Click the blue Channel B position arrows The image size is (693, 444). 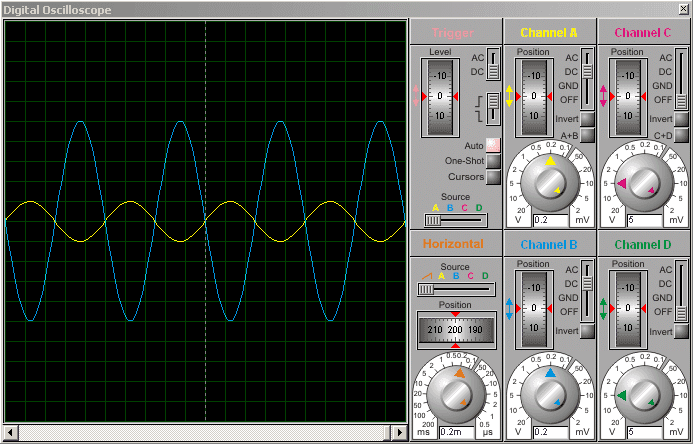tap(509, 308)
